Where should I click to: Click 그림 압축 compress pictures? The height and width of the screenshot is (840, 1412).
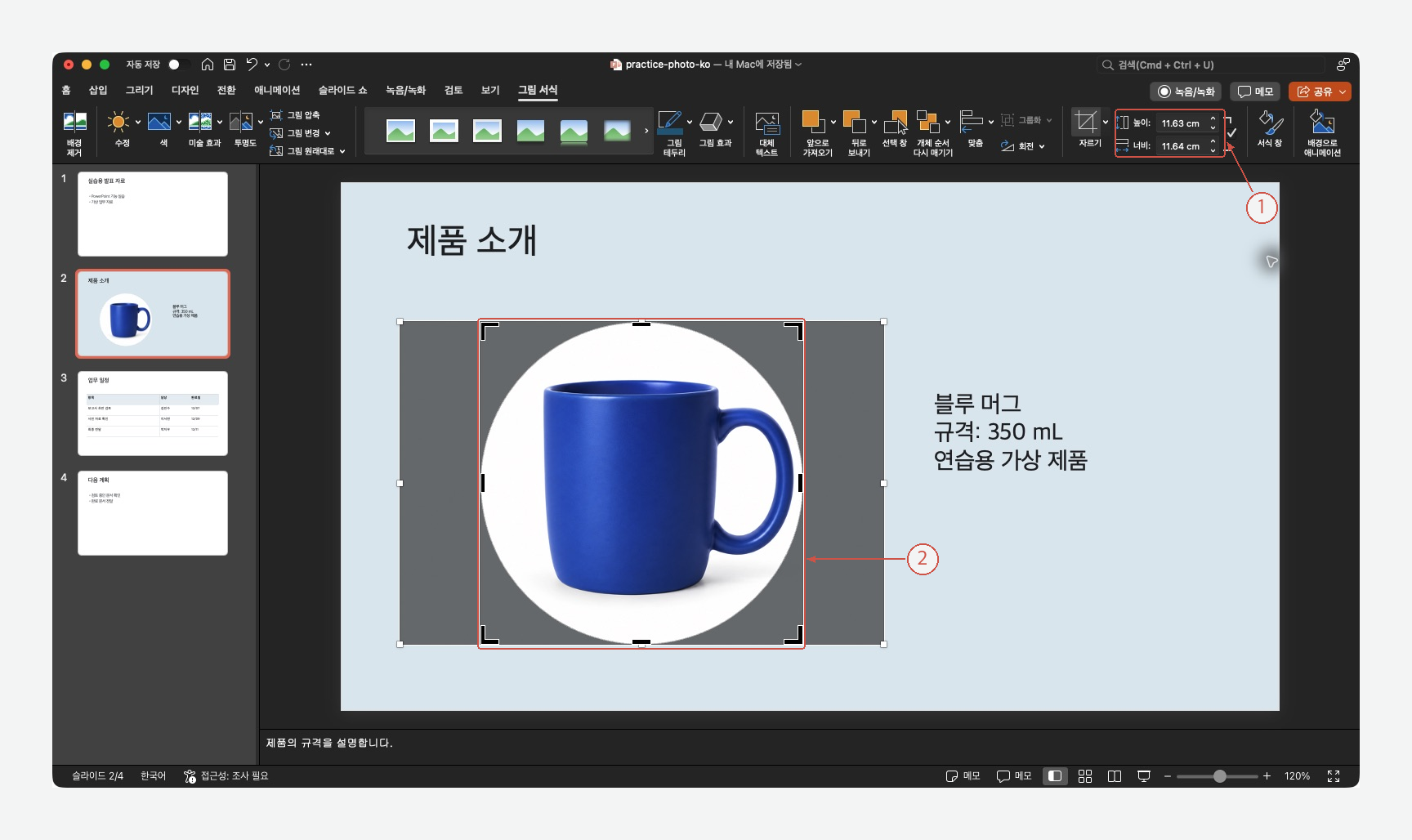tap(295, 115)
